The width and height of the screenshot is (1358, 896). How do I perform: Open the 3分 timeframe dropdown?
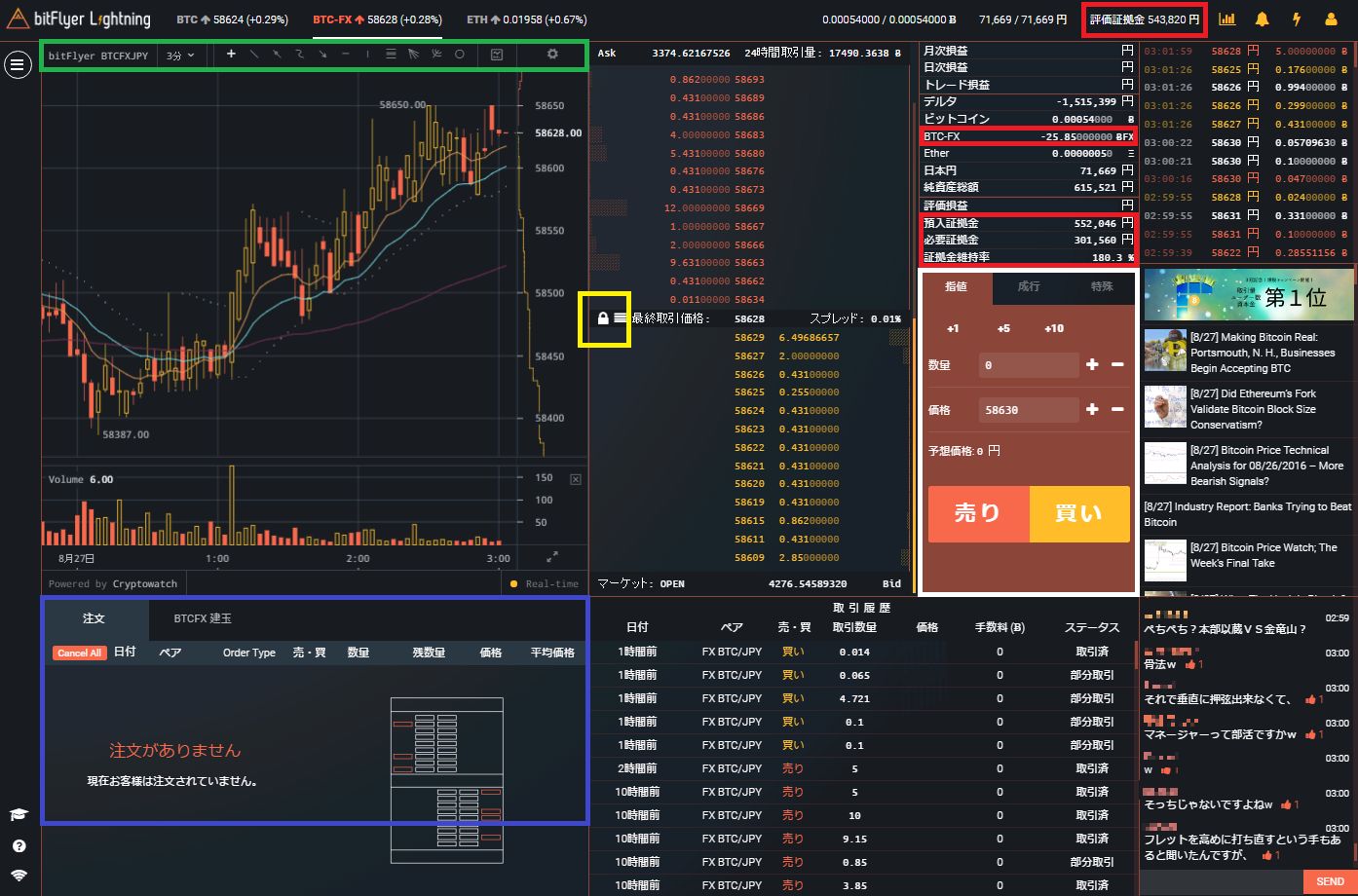179,56
